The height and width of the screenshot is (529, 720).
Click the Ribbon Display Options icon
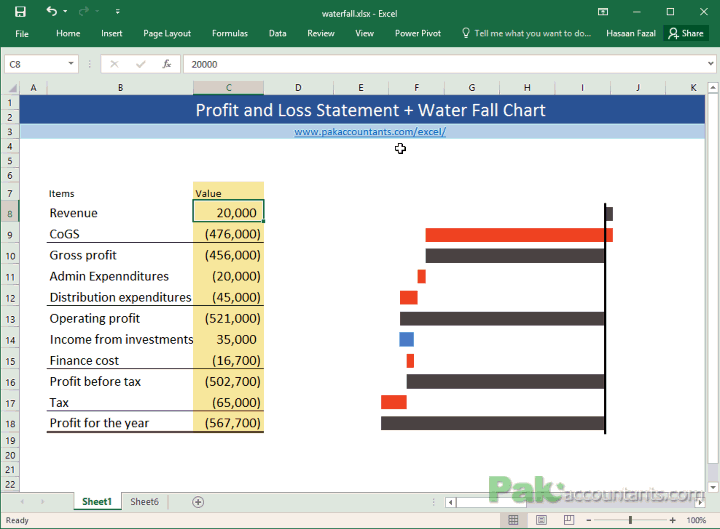603,12
